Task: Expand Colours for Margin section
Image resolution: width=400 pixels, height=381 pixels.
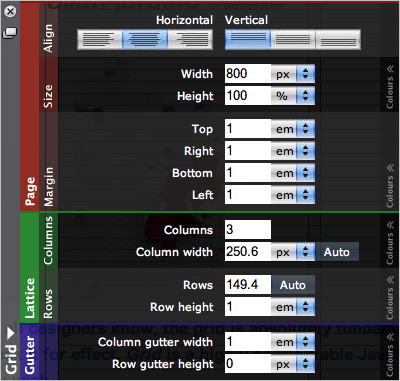Action: tap(390, 186)
